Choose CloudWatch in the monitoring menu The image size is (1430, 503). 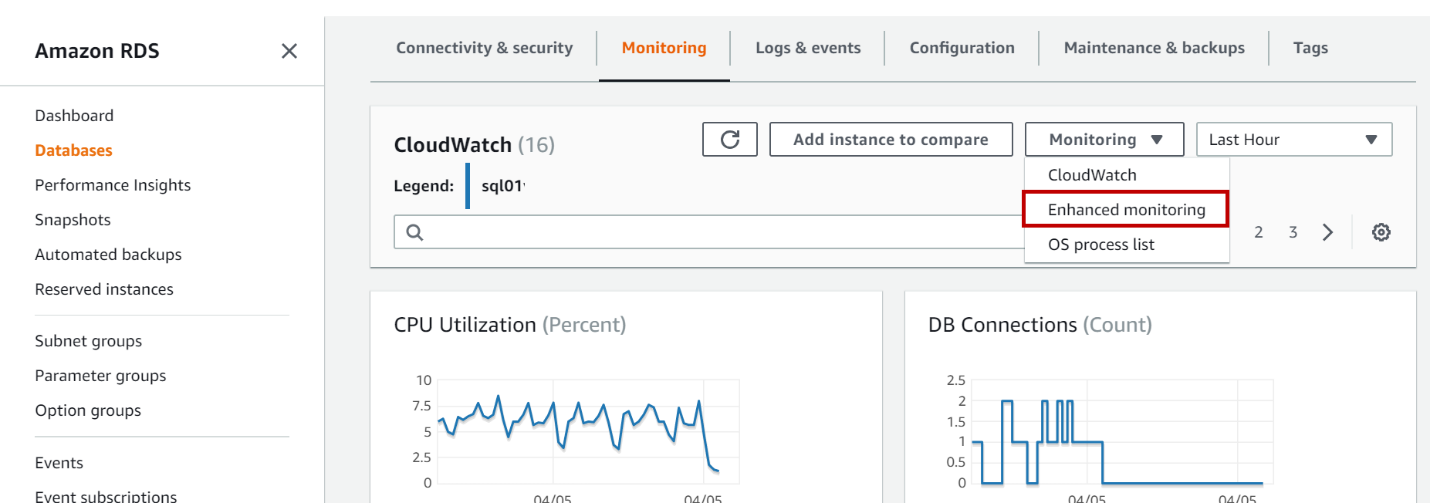click(1092, 175)
